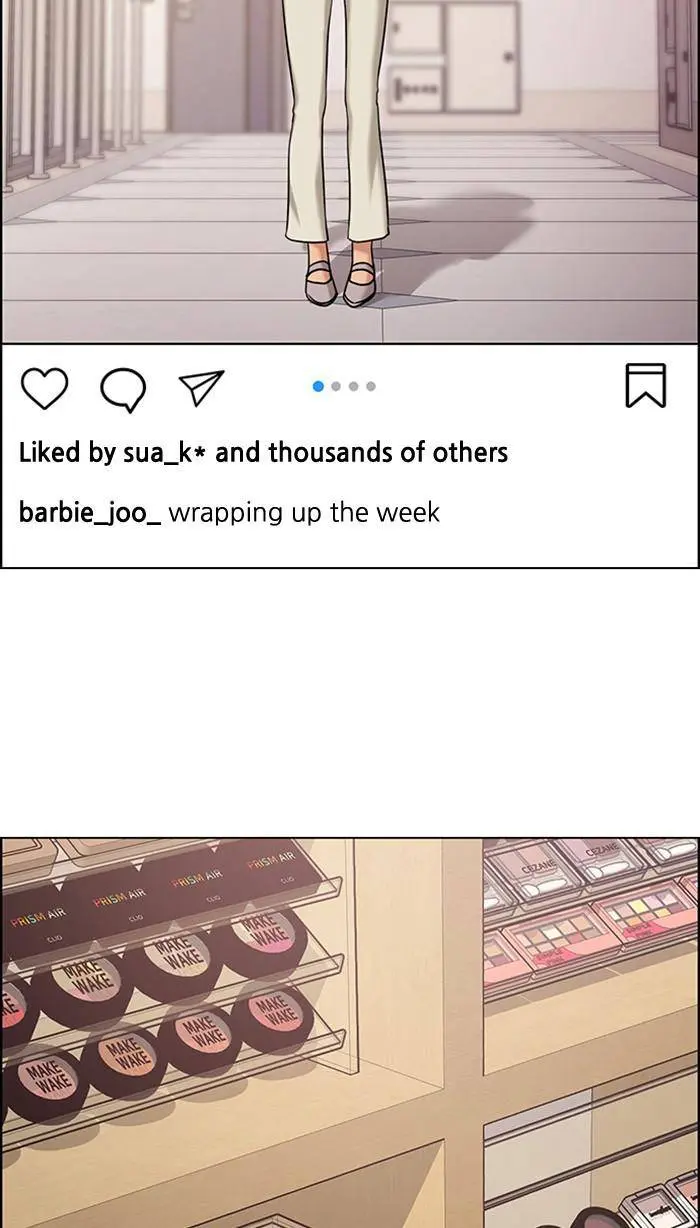The image size is (700, 1228).
Task: Share the post with the paper plane icon
Action: [x=201, y=388]
